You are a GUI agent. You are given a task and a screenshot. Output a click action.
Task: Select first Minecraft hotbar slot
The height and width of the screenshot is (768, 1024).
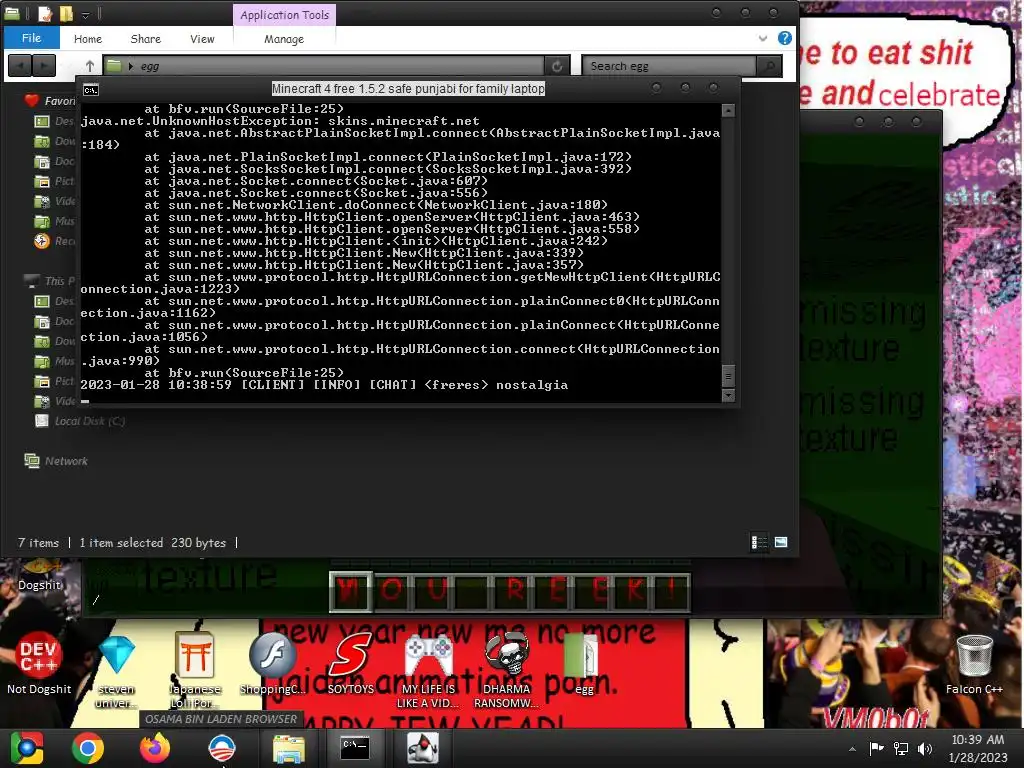(351, 591)
